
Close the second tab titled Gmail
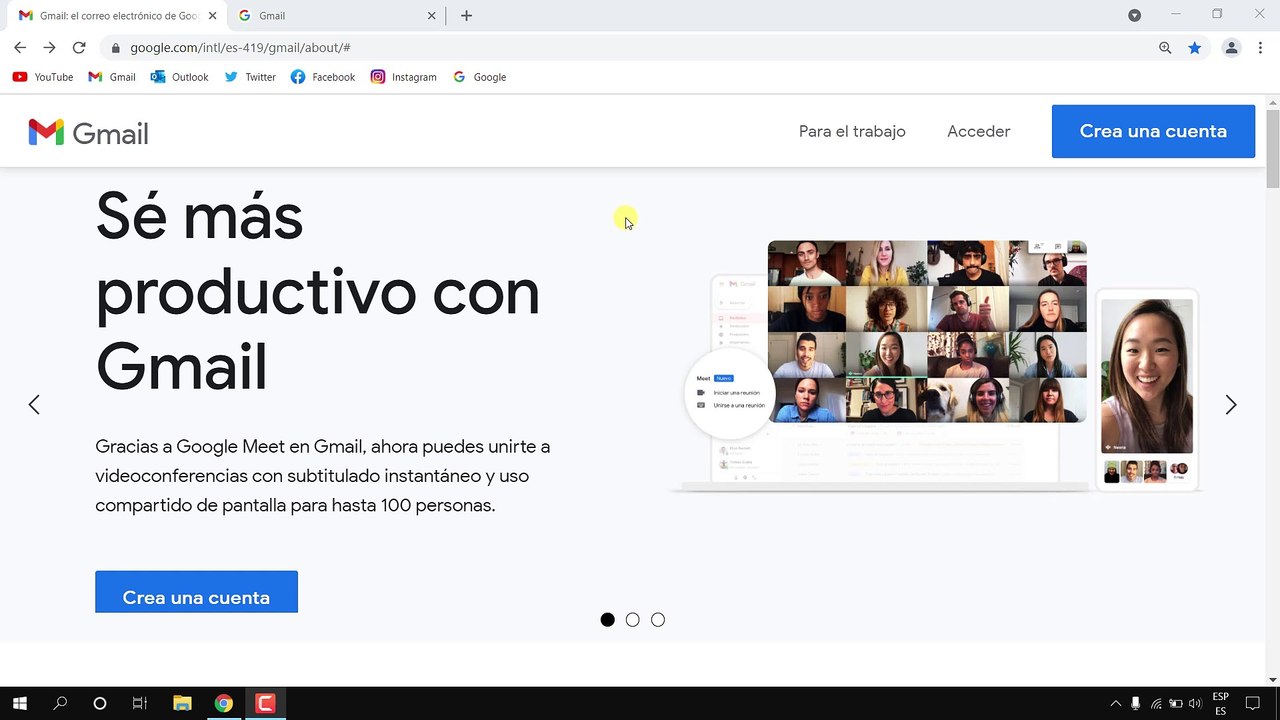tap(432, 16)
